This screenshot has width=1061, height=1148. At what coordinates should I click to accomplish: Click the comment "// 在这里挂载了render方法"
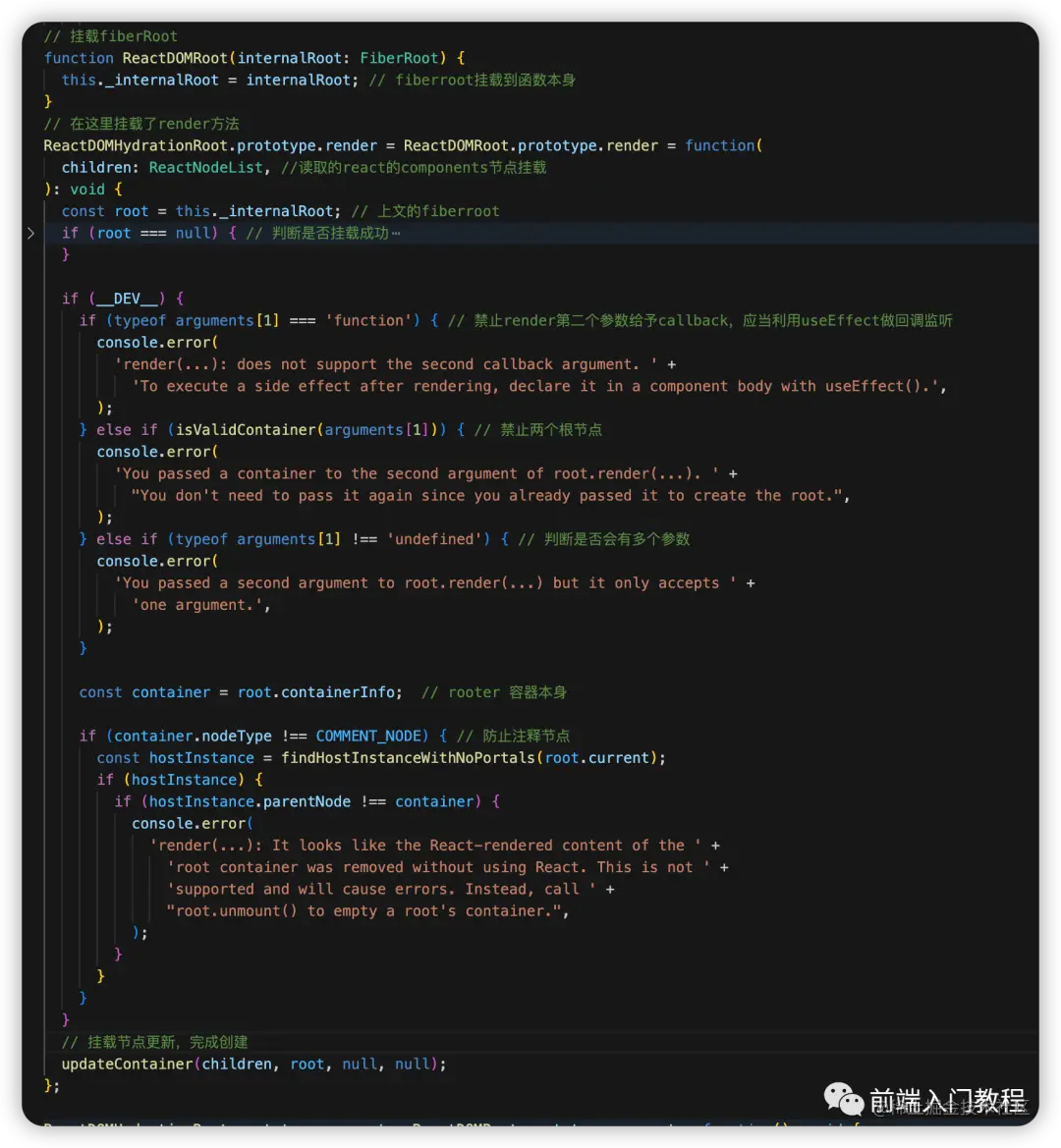click(141, 124)
